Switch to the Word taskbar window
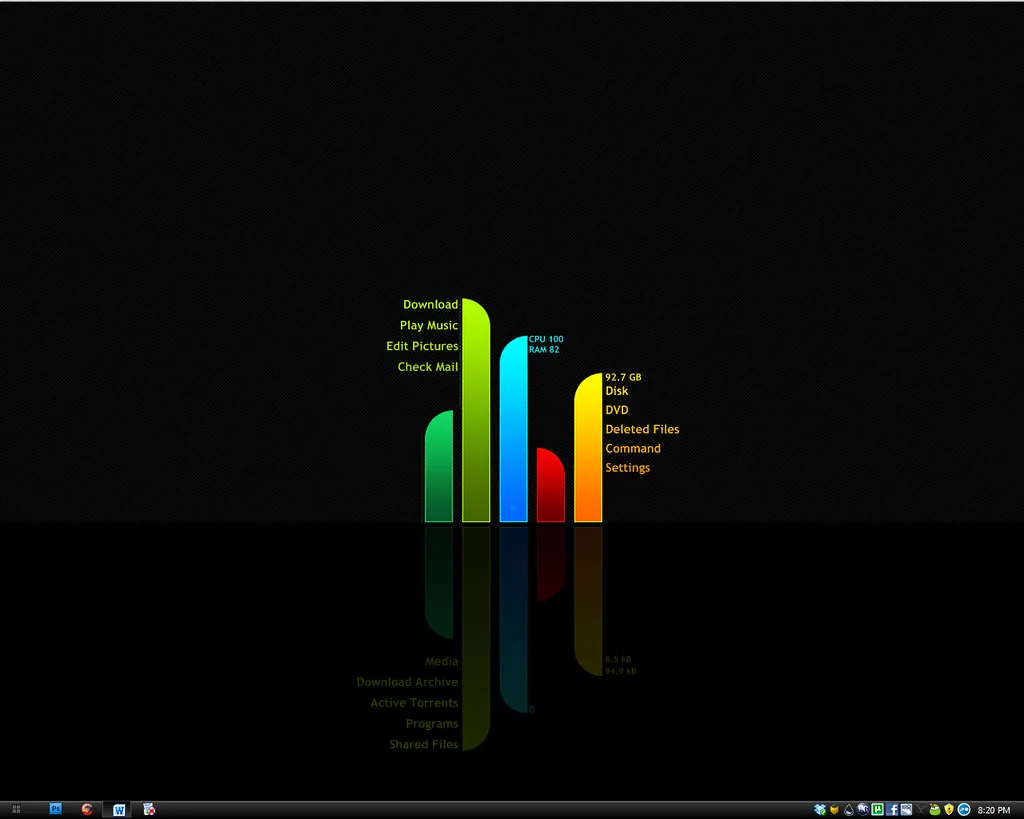The width and height of the screenshot is (1024, 819). [119, 810]
